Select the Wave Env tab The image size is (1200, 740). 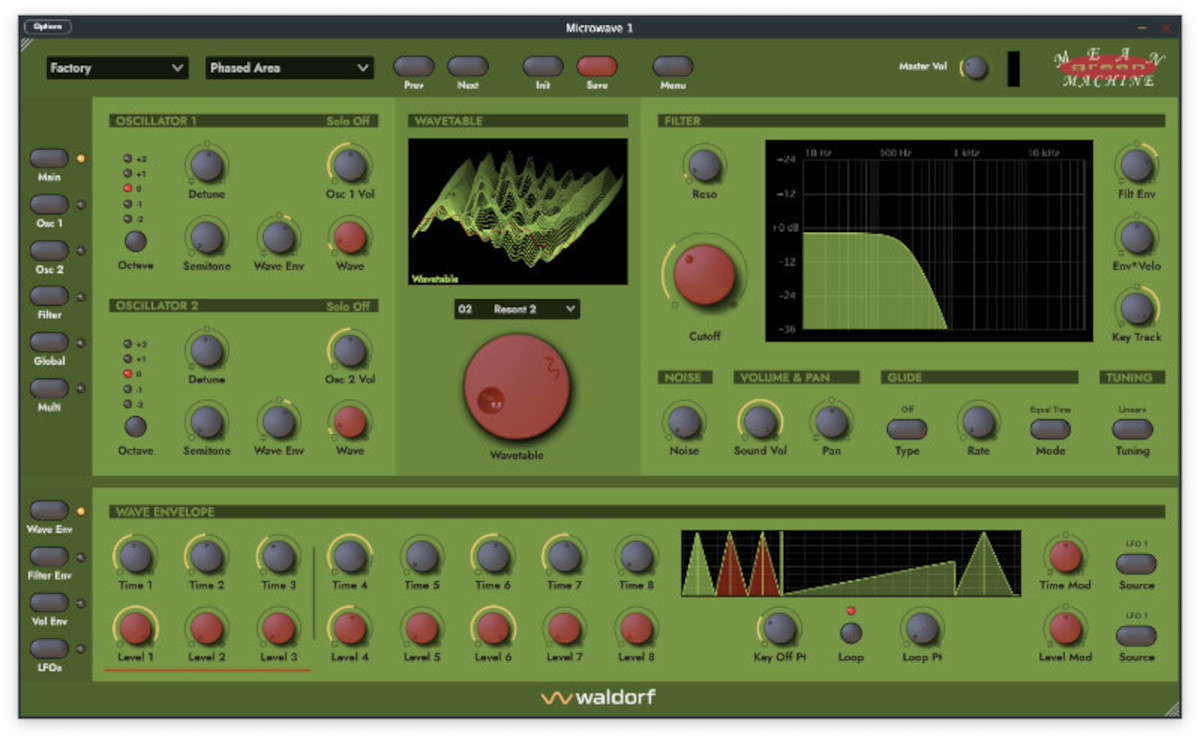coord(49,511)
